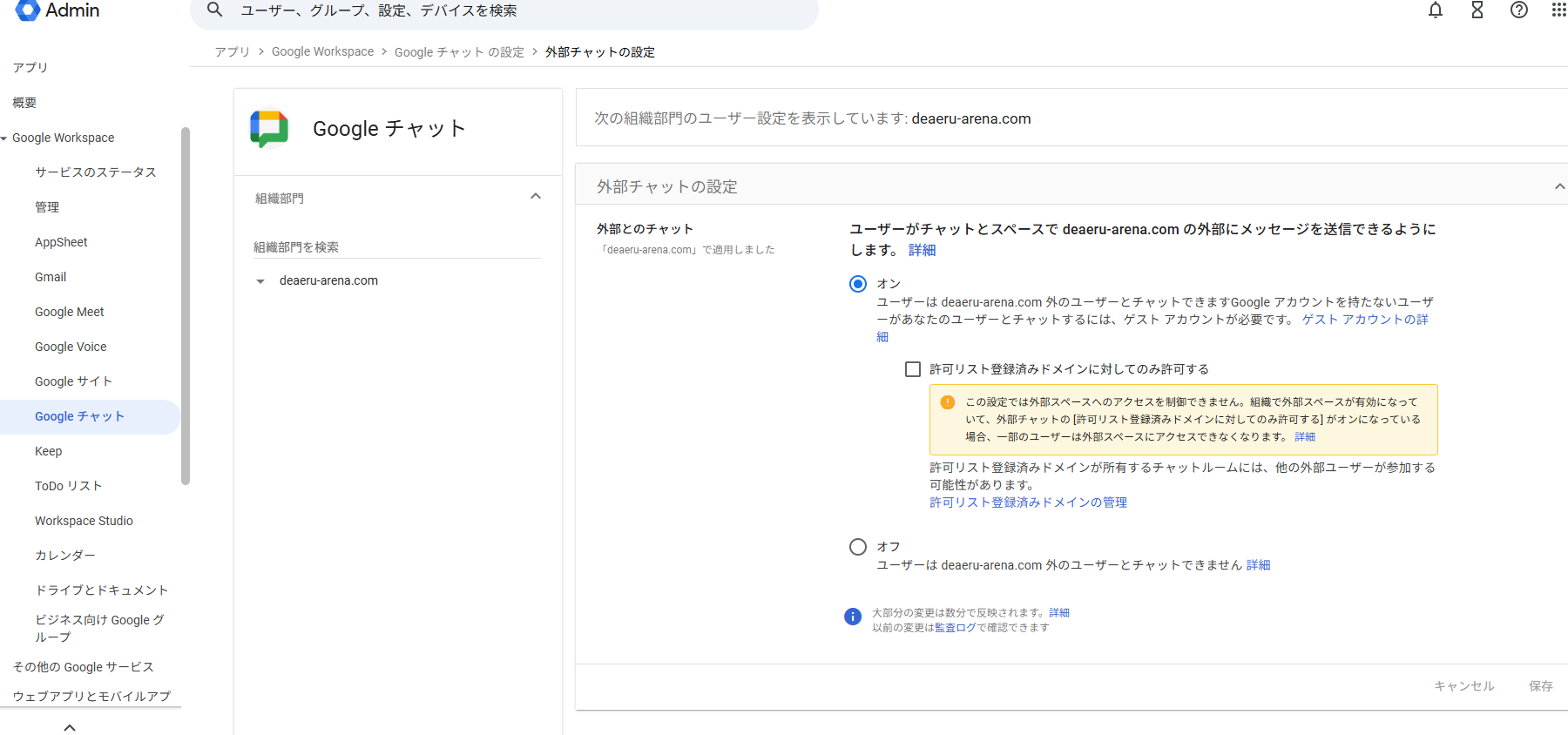Screen dimensions: 1568x735
Task: Open ウェブアプリとモバイルアプリ
Action: [x=91, y=697]
